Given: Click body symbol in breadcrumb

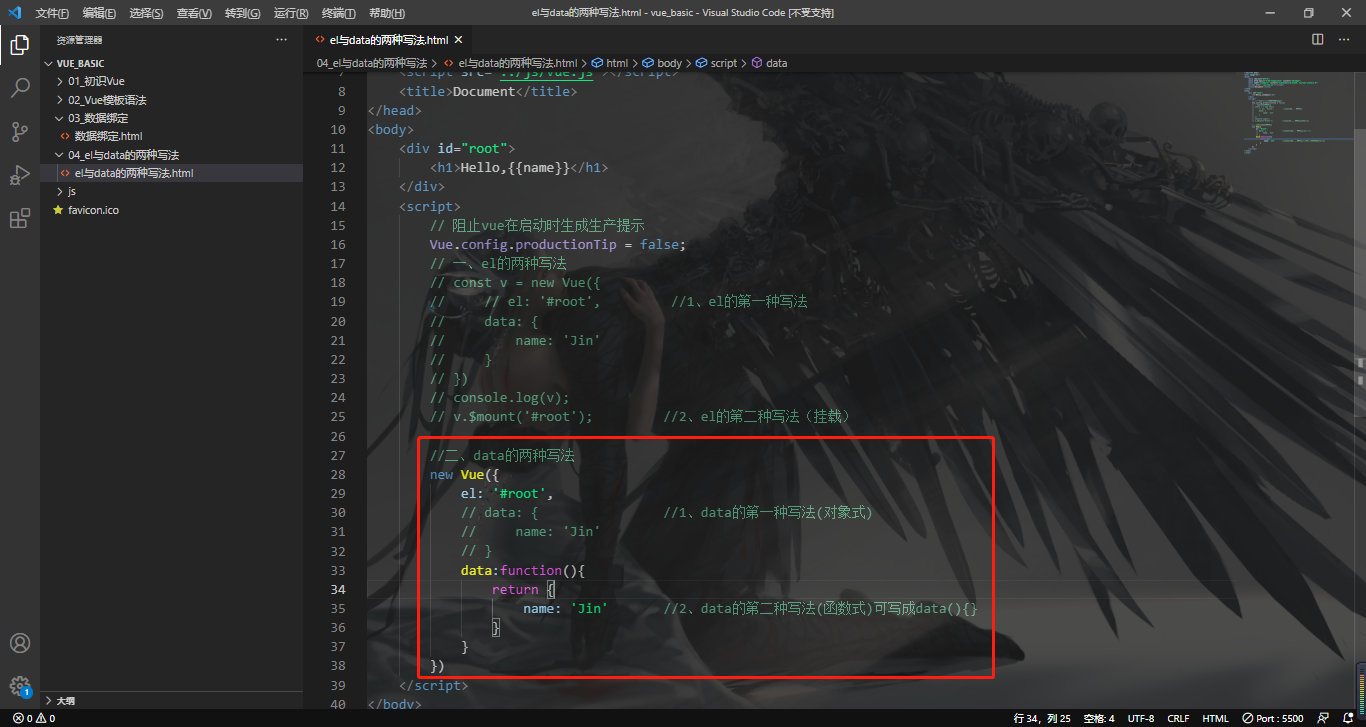Looking at the screenshot, I should pyautogui.click(x=662, y=63).
